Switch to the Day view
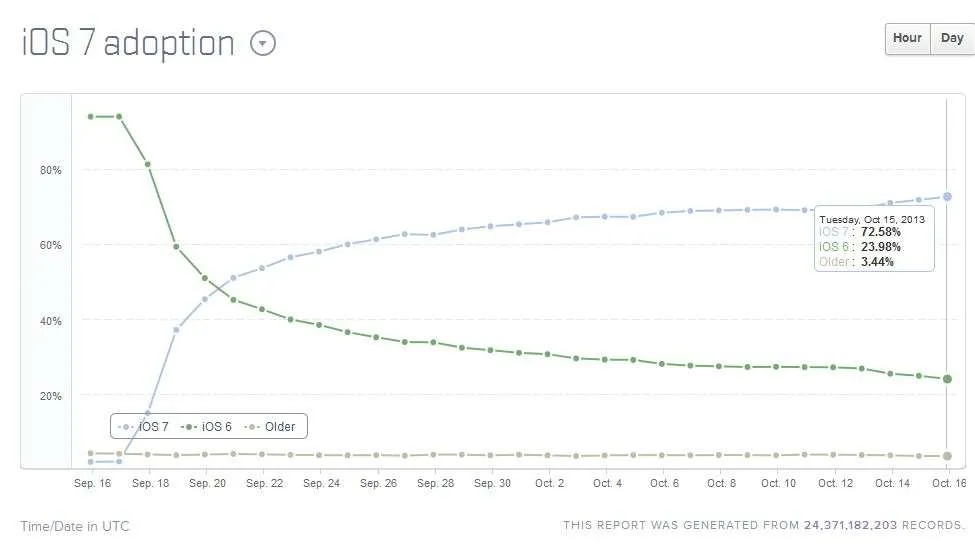This screenshot has width=975, height=555. 952,39
